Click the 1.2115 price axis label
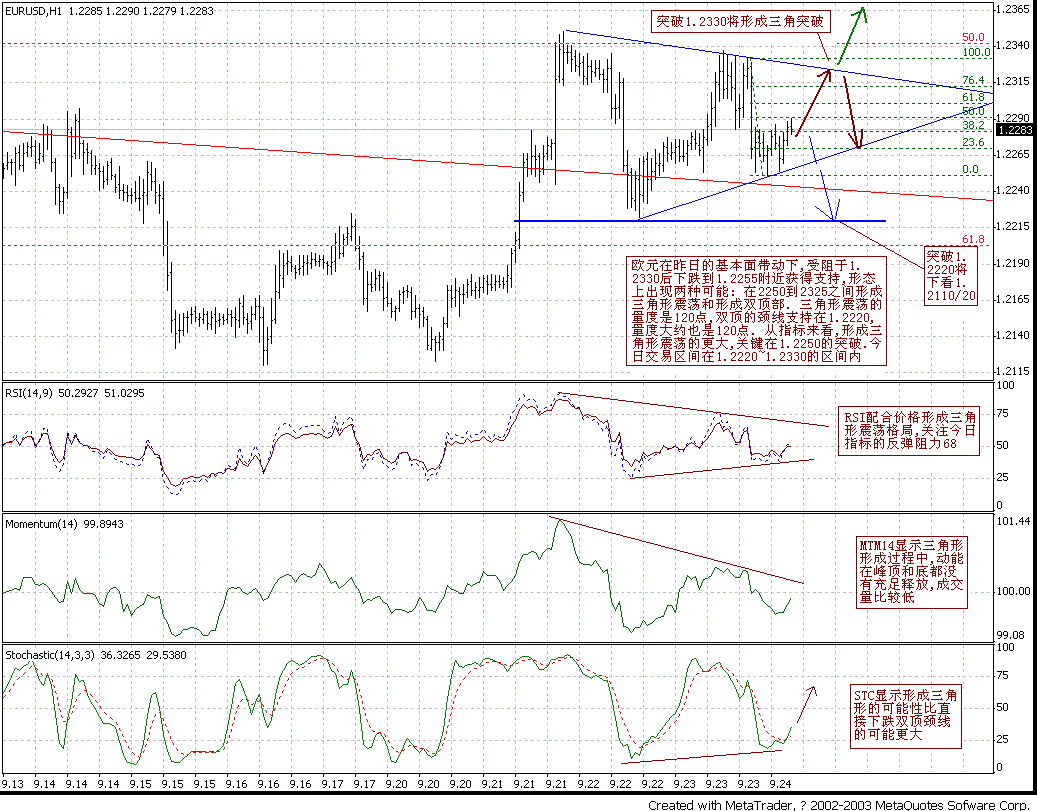Viewport: 1037px width, 811px height. pyautogui.click(x=1013, y=371)
